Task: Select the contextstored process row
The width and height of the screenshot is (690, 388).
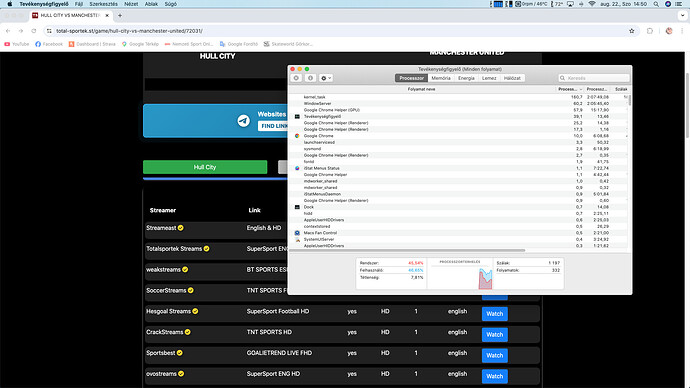Action: point(458,226)
